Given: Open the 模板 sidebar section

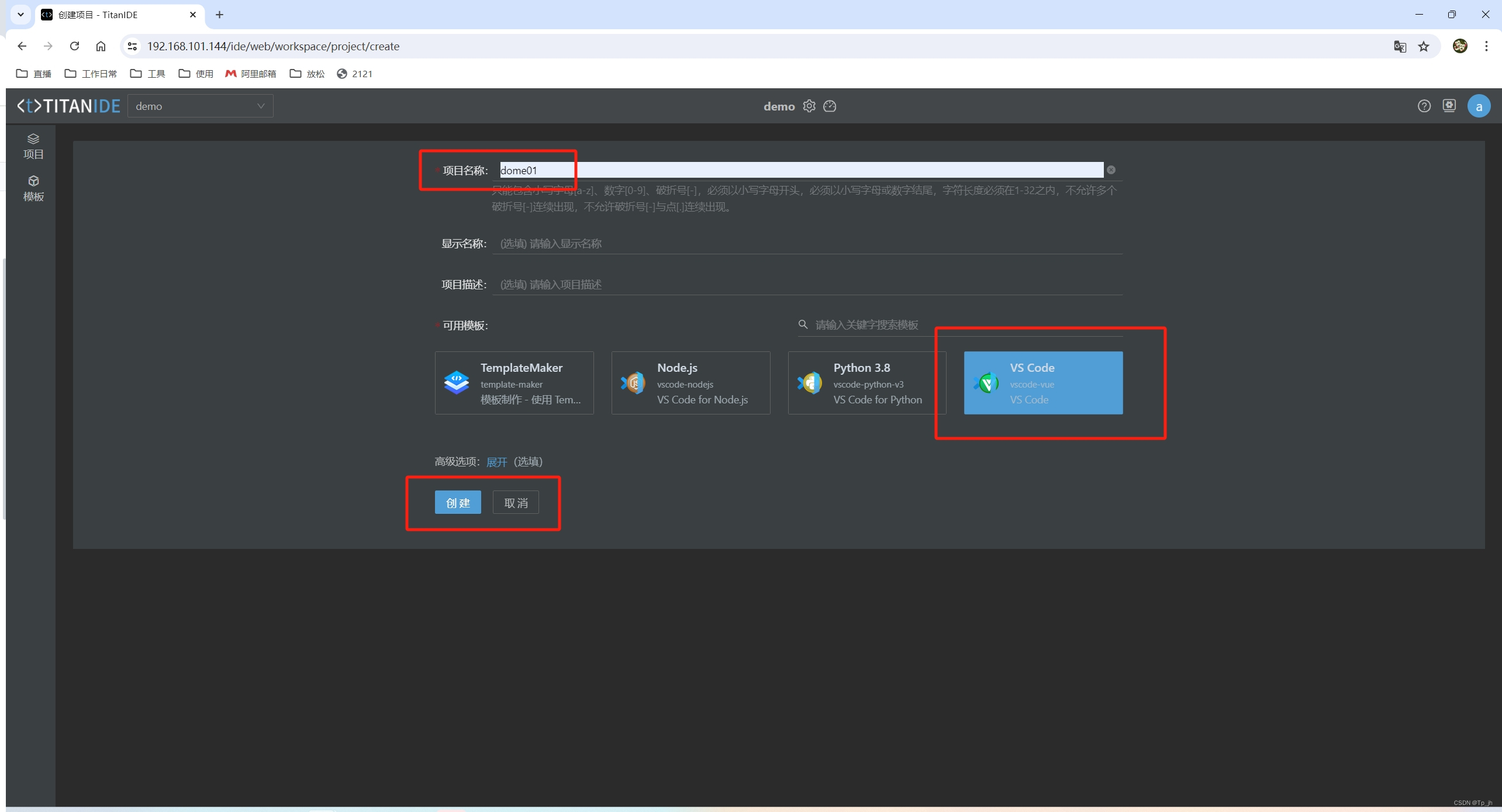Looking at the screenshot, I should tap(33, 188).
